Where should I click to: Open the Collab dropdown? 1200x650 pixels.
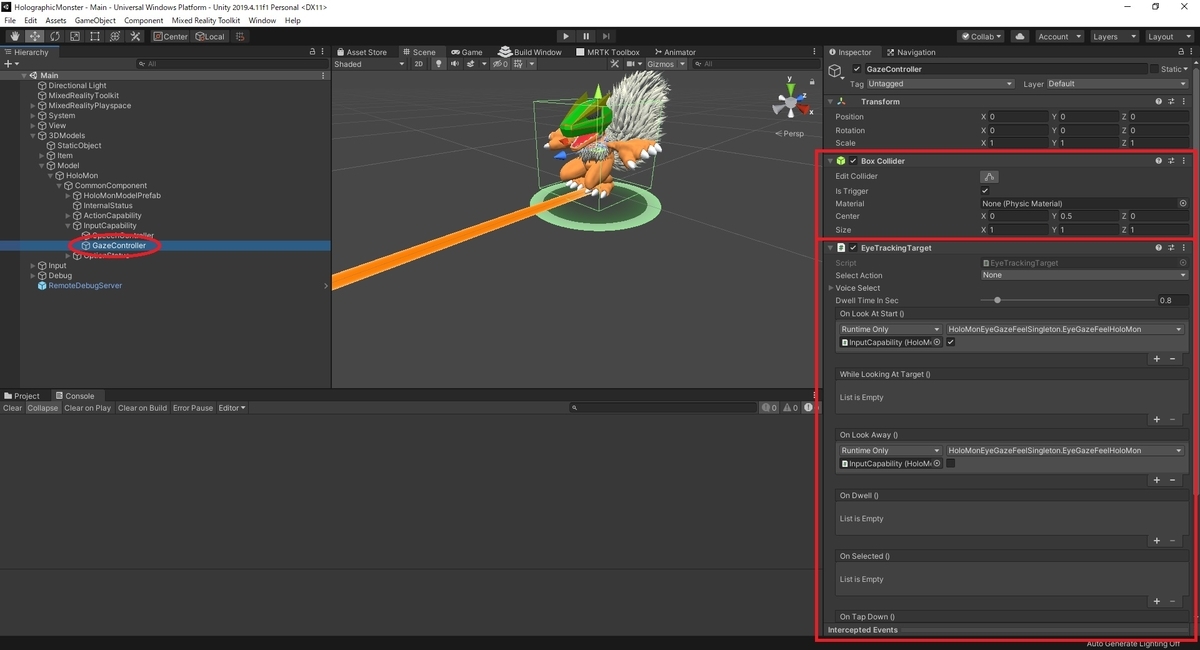tap(980, 36)
